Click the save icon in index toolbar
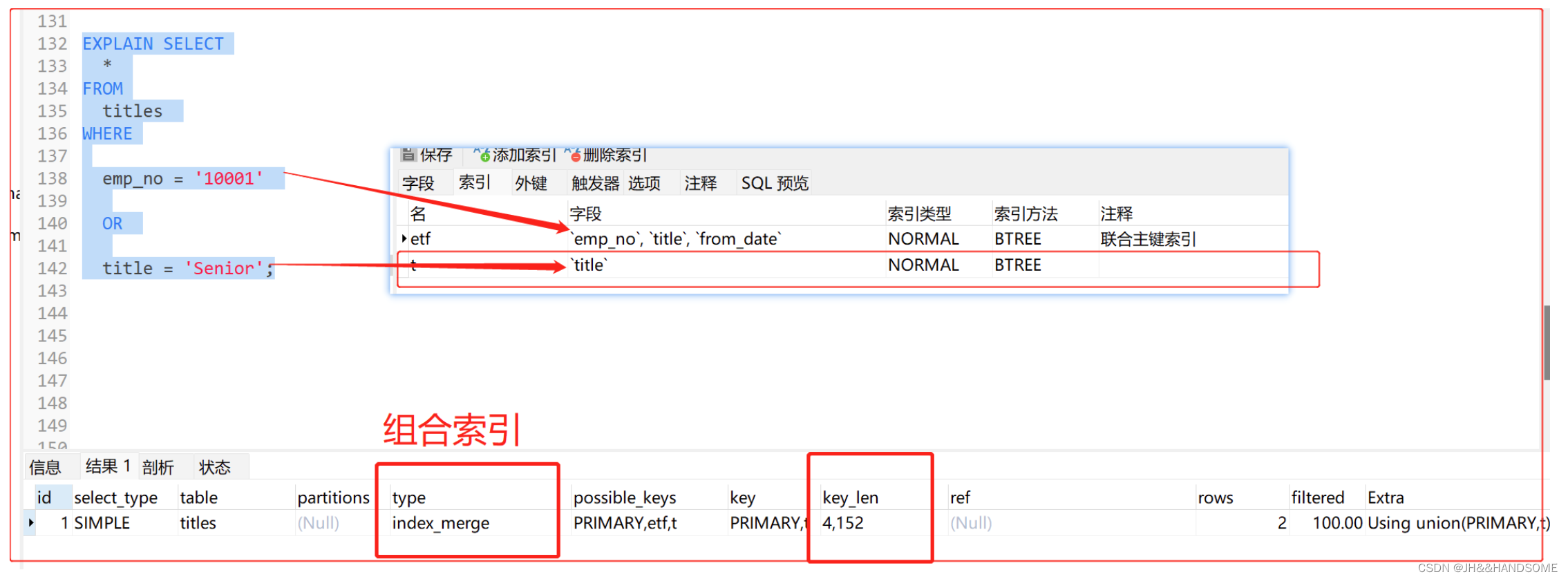 [408, 154]
